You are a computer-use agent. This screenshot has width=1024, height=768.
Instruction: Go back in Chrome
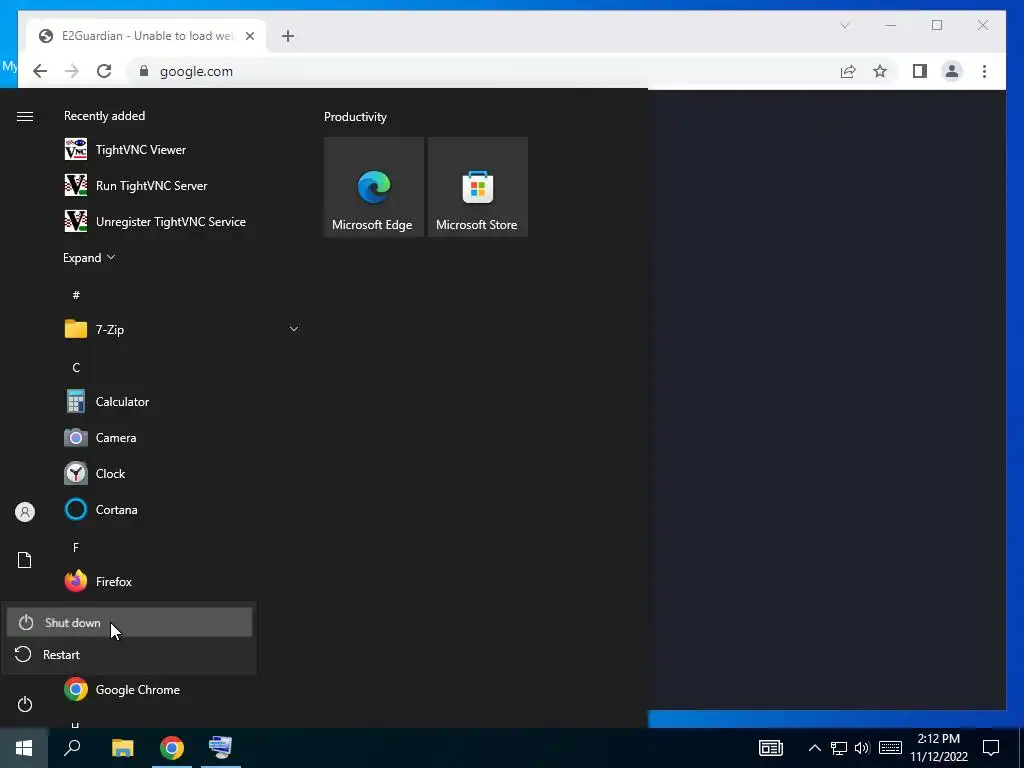click(40, 71)
